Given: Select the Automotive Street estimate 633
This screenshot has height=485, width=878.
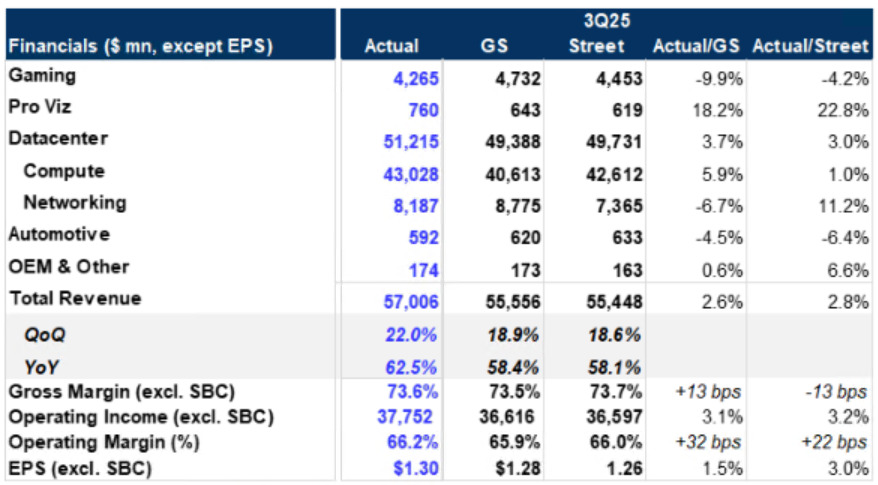Looking at the screenshot, I should click(621, 238).
